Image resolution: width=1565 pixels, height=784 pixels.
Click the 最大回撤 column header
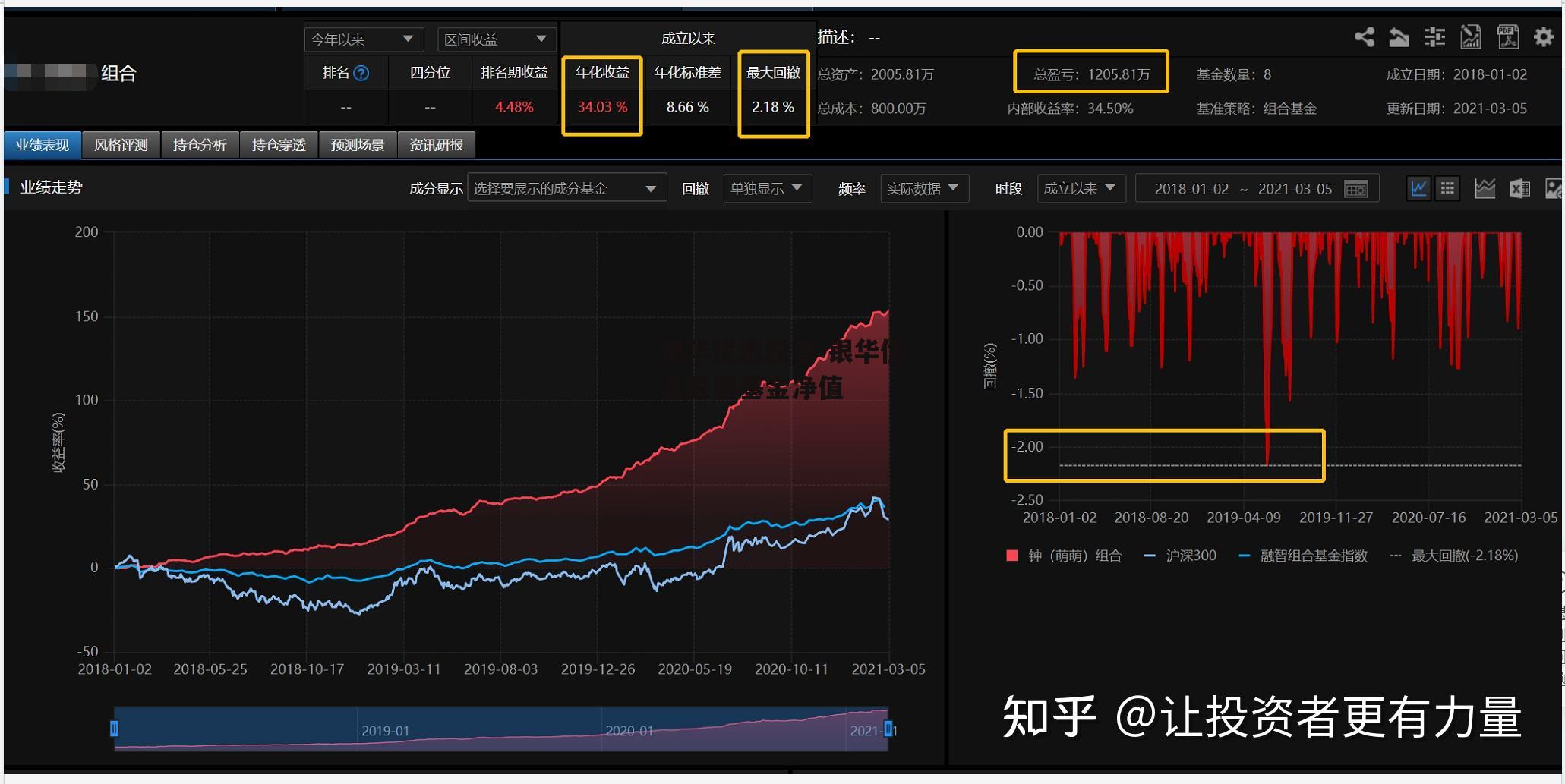(773, 73)
